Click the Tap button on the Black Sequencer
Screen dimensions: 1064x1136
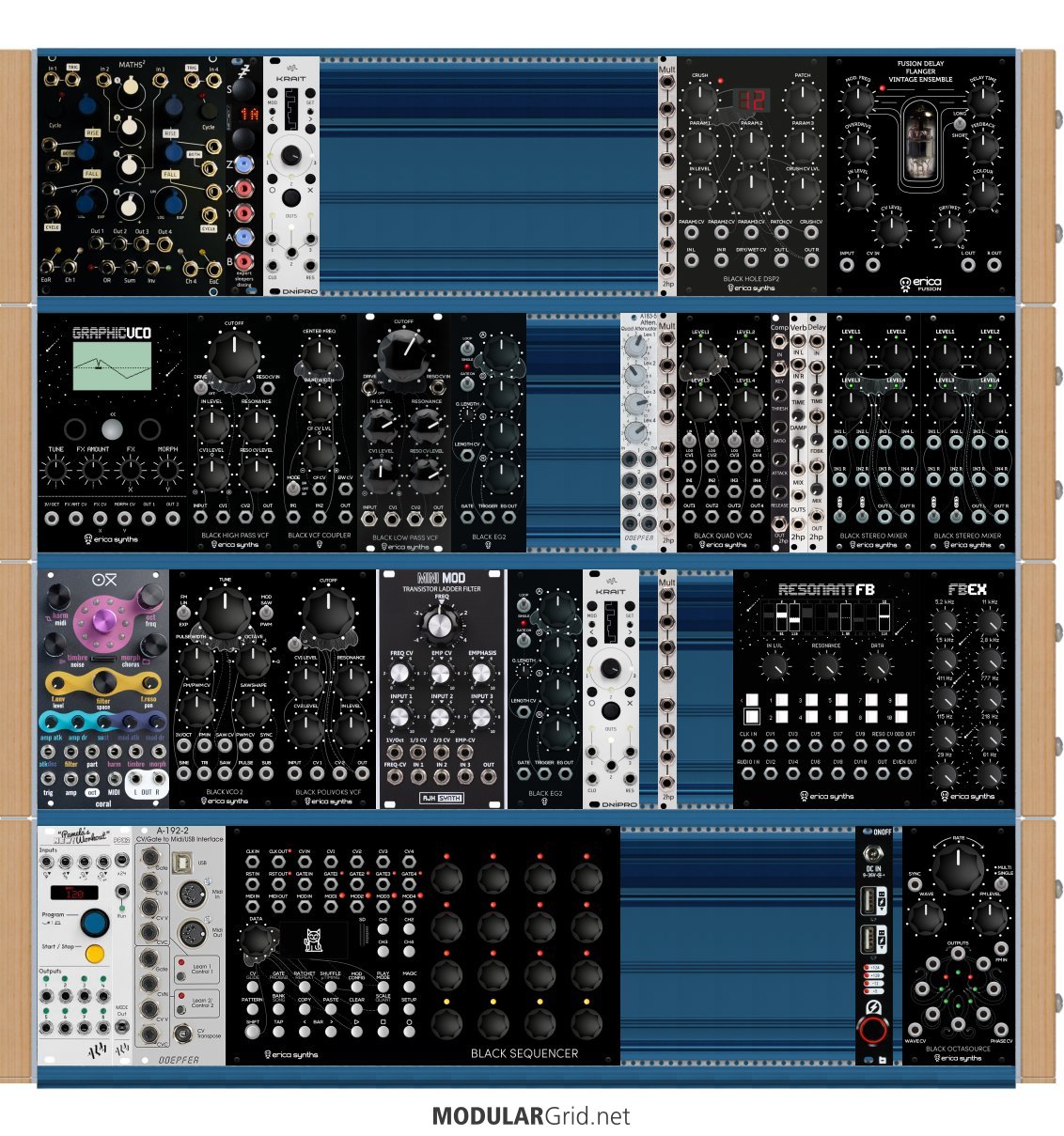(x=279, y=1032)
